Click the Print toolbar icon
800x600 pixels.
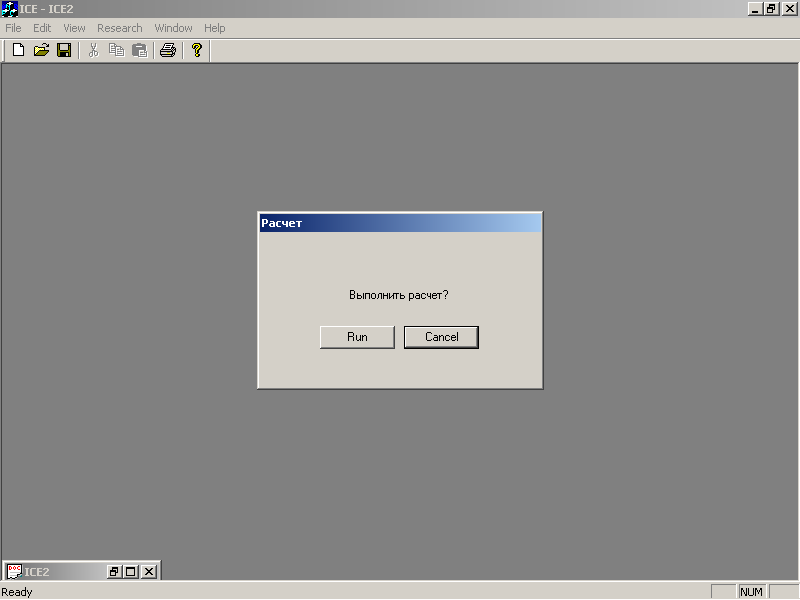pos(168,50)
